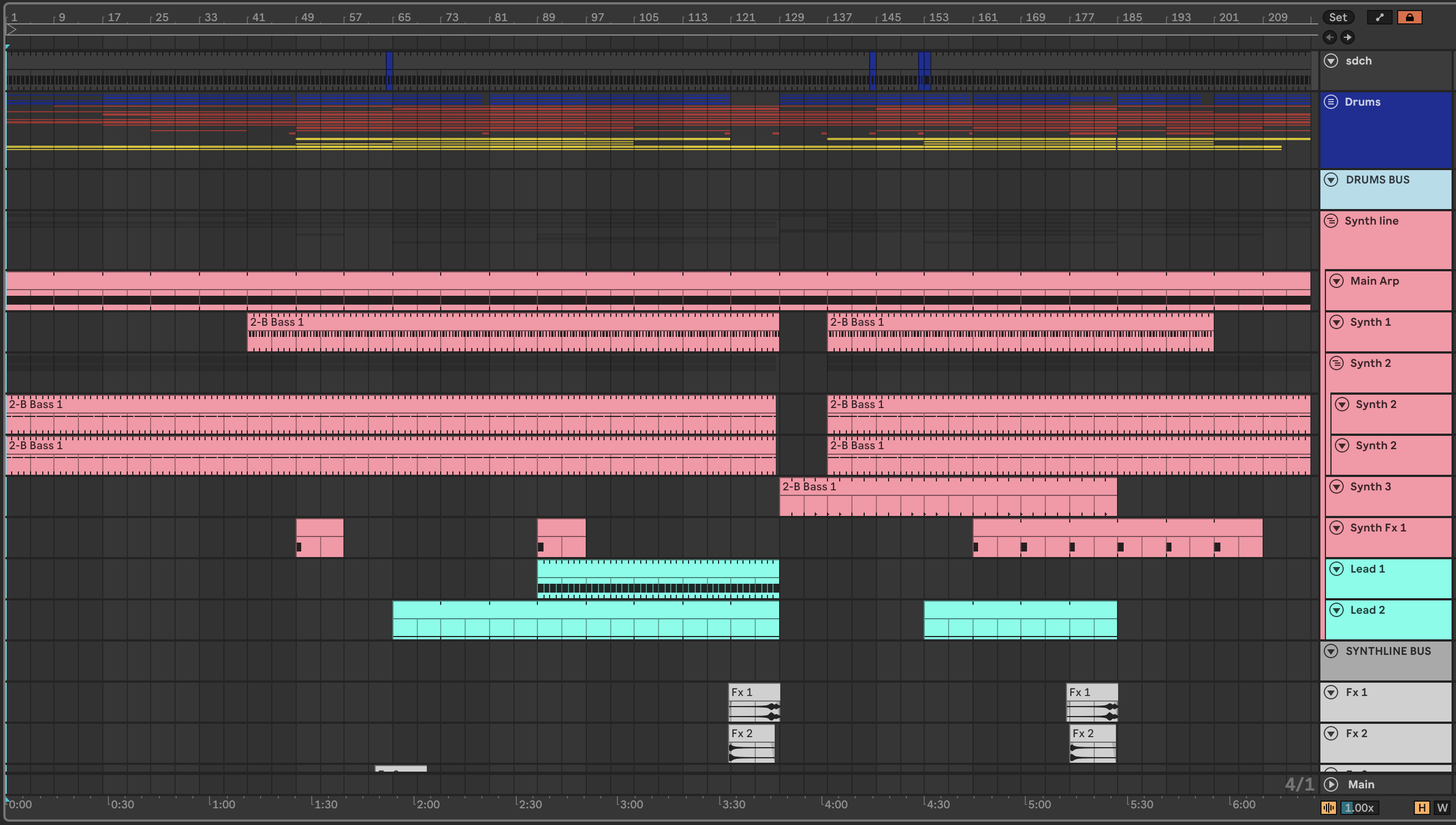Toggle the W optimize width button
Screen dimensions: 1456x825
point(1442,807)
